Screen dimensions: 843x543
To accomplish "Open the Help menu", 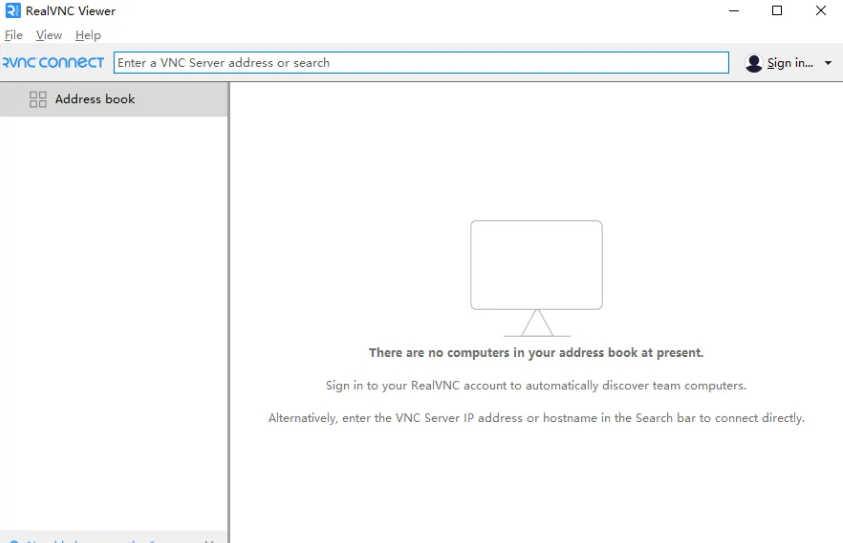I will [88, 35].
